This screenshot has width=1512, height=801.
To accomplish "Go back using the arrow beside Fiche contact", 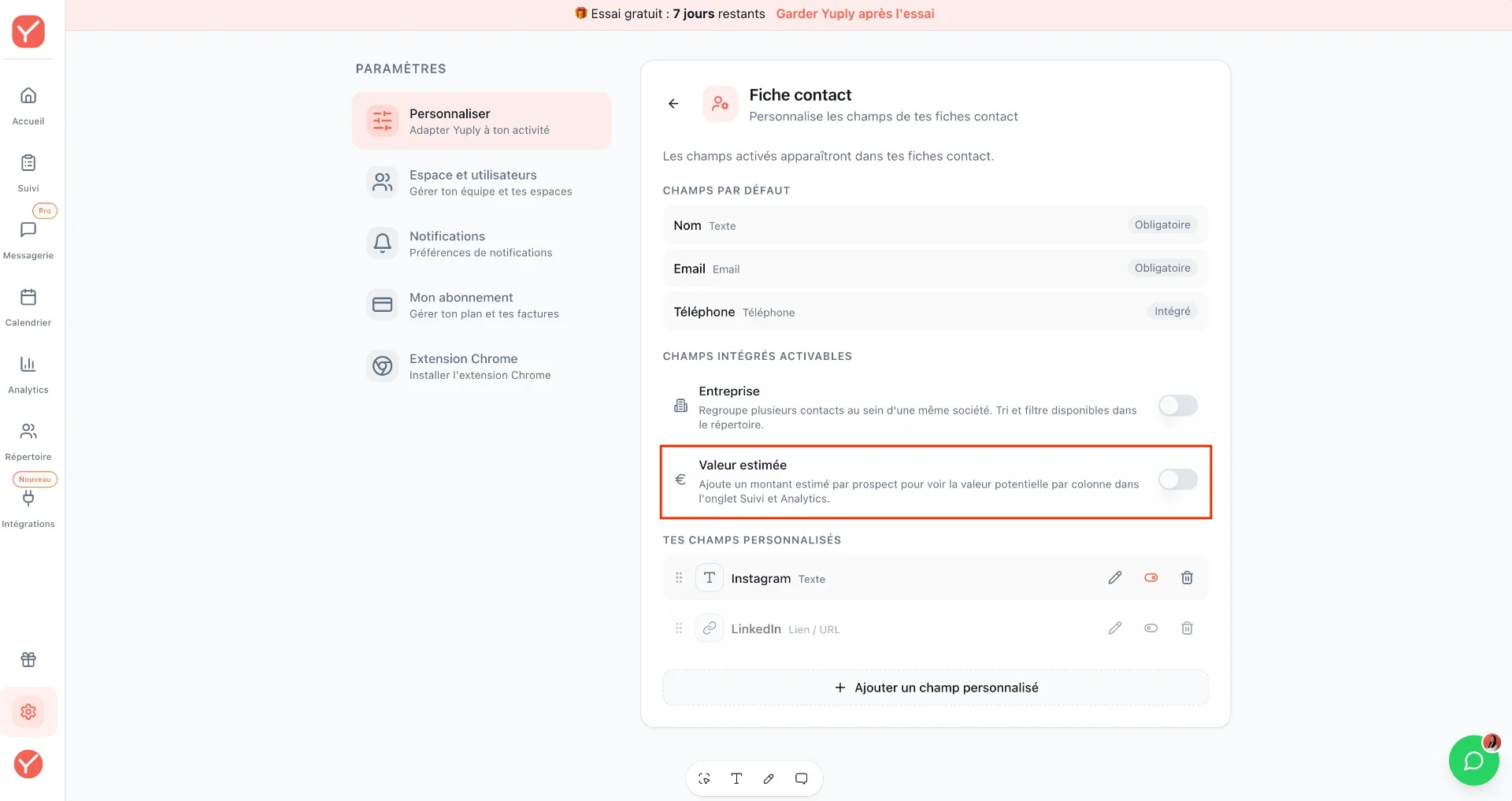I will pos(673,103).
